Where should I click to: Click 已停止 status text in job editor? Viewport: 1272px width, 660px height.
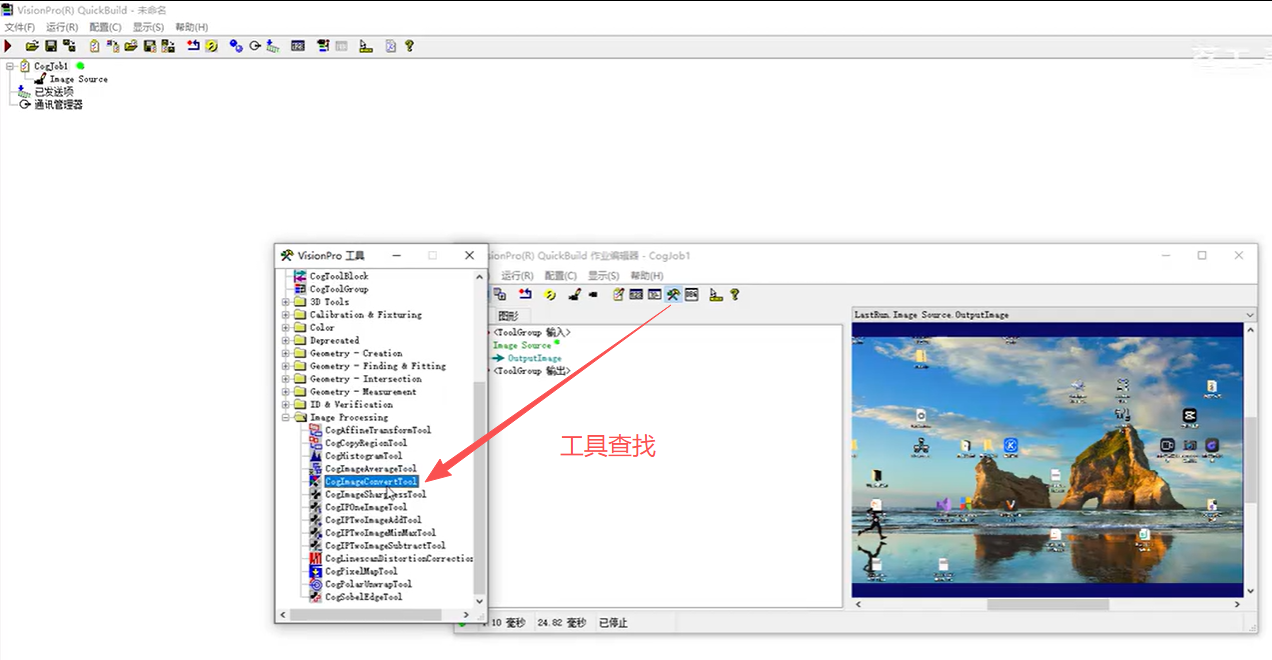coord(613,623)
